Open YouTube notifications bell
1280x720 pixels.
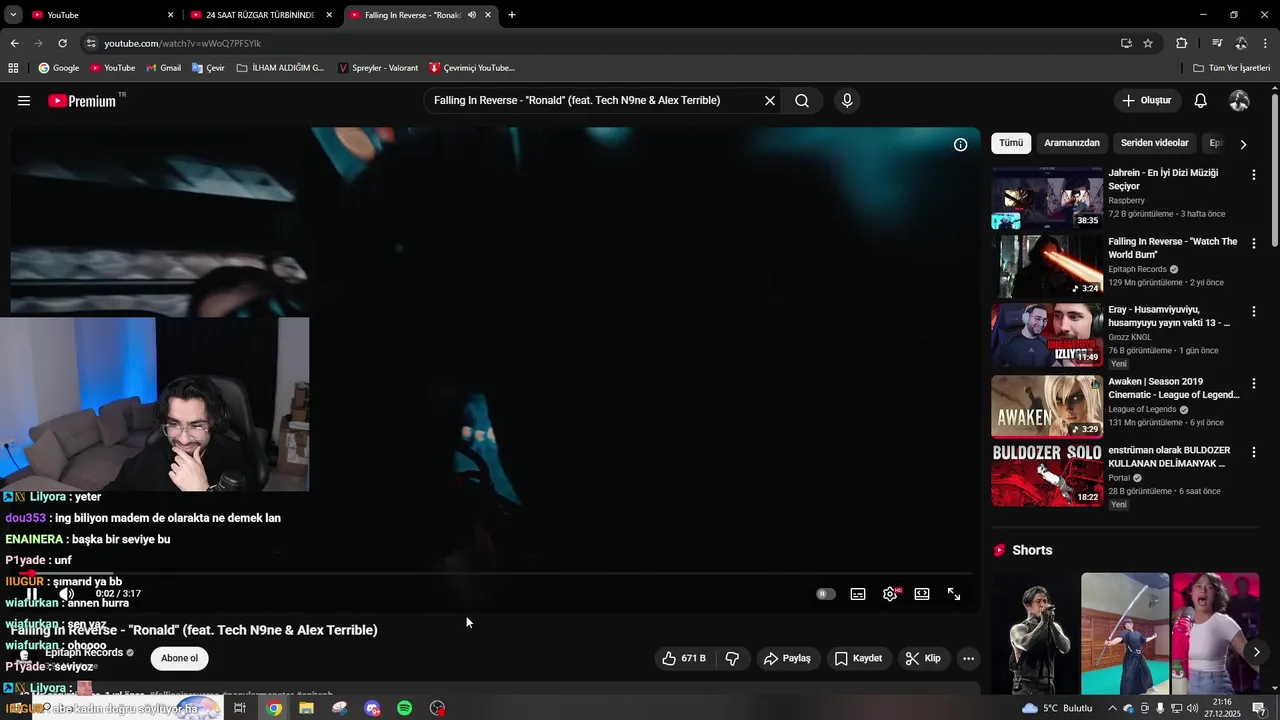click(1201, 101)
